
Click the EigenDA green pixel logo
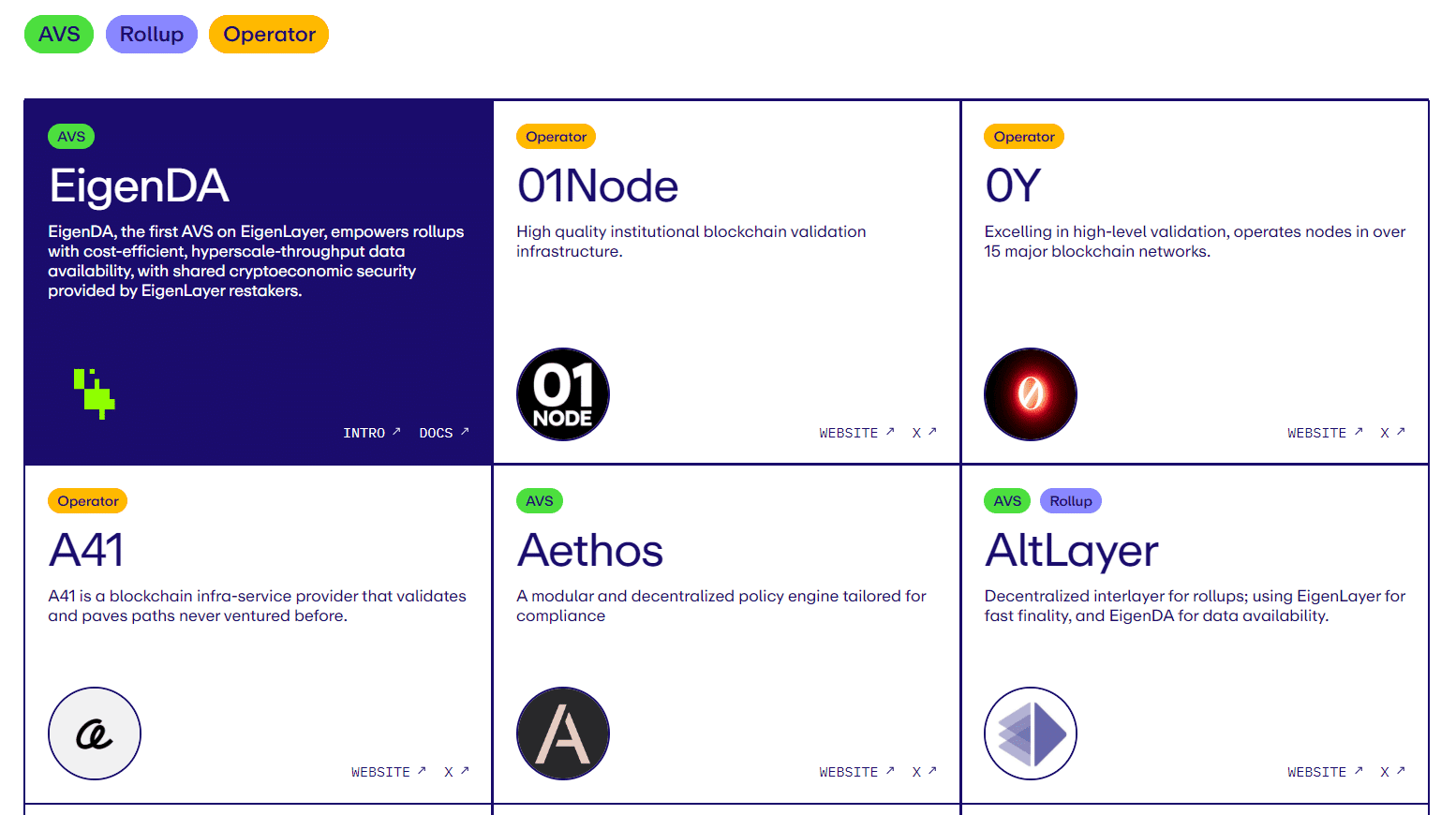coord(94,393)
